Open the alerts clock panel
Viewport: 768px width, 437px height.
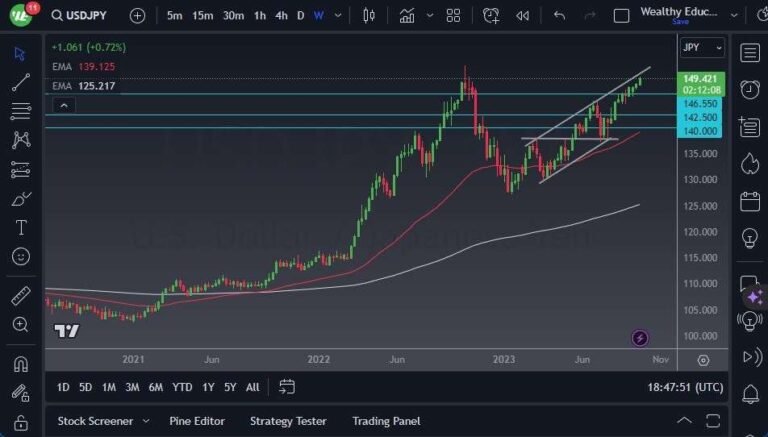[x=749, y=89]
